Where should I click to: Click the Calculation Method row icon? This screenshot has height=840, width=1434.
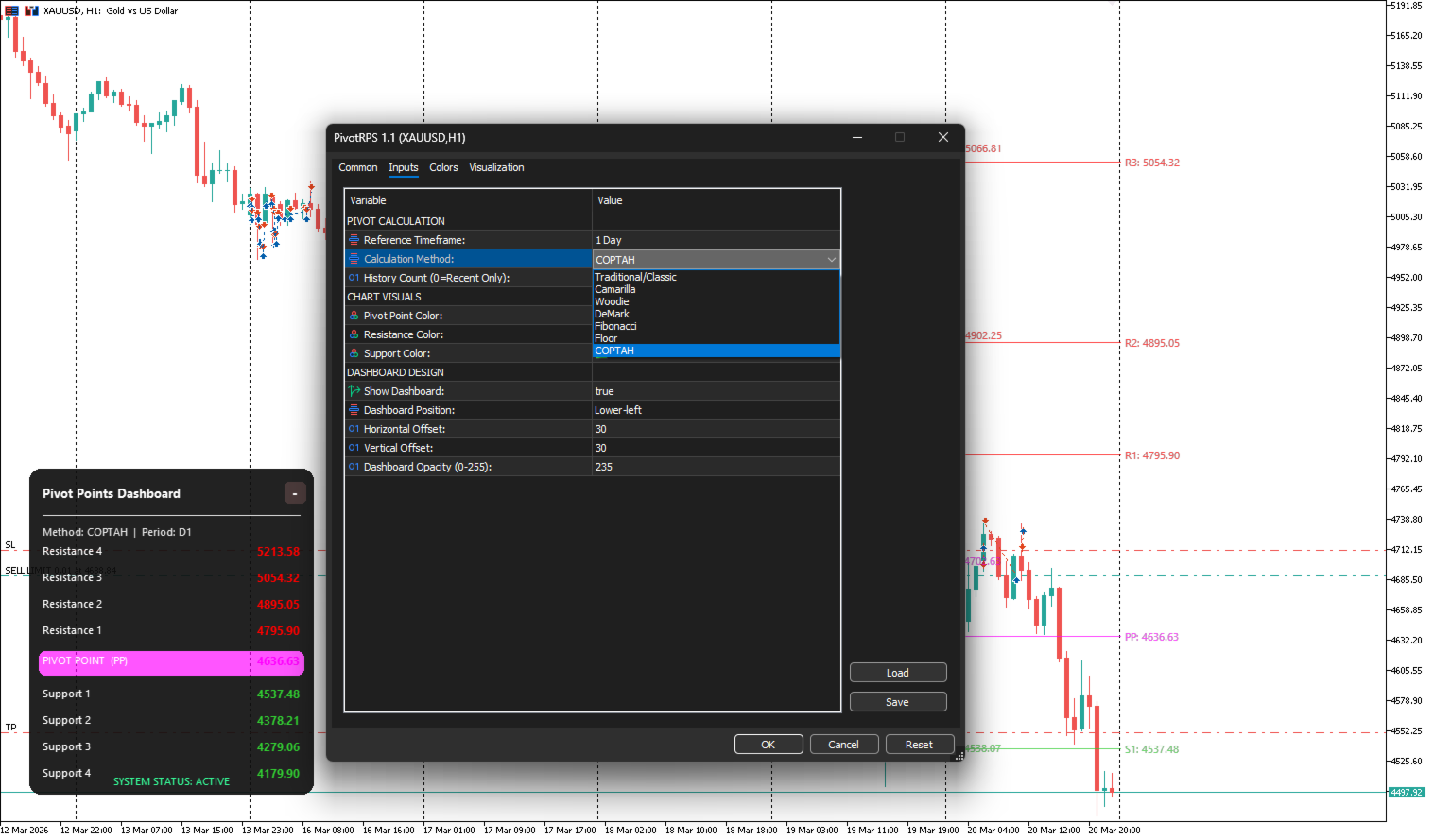click(354, 259)
